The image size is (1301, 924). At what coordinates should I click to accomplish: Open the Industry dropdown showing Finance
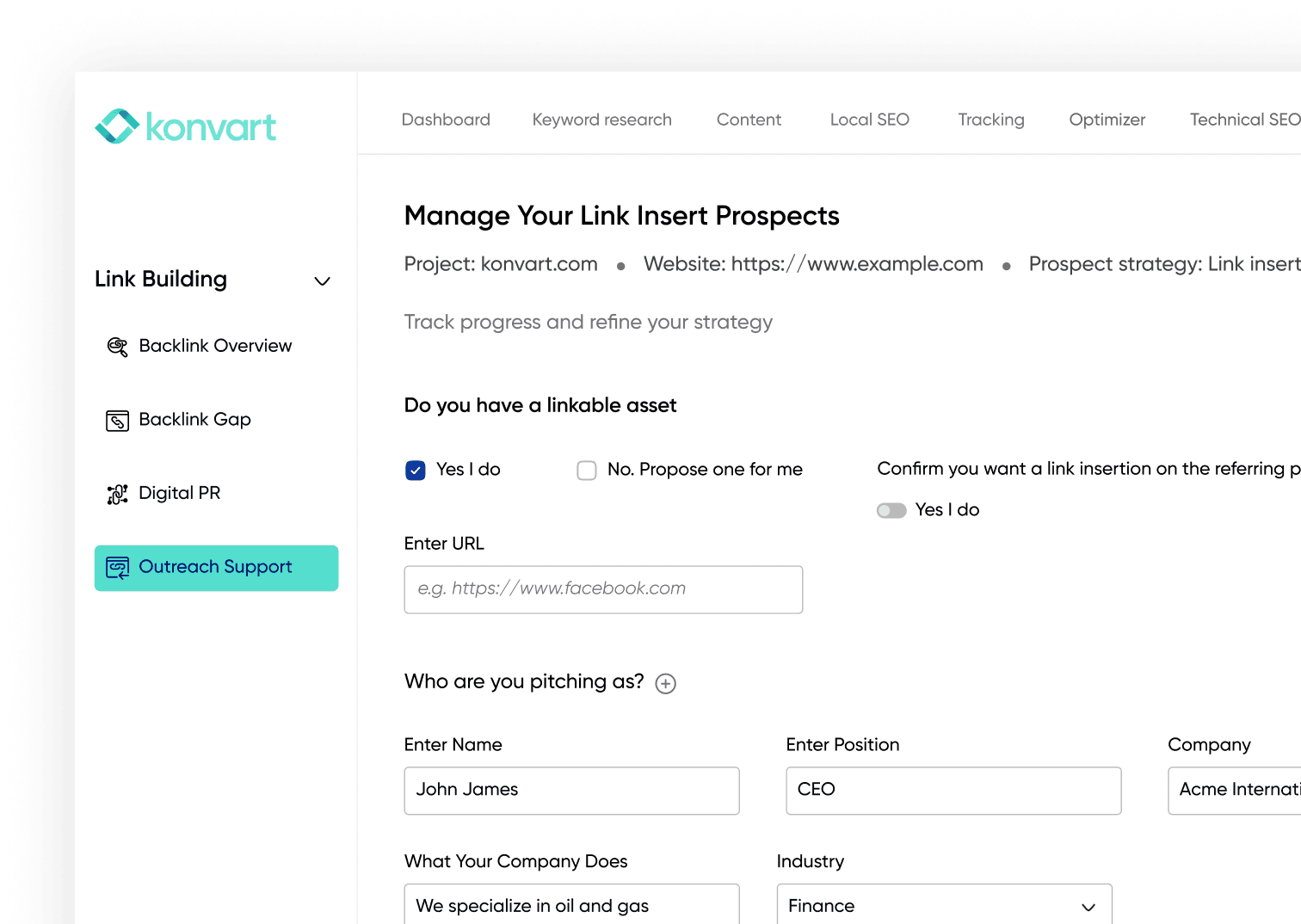tap(944, 906)
